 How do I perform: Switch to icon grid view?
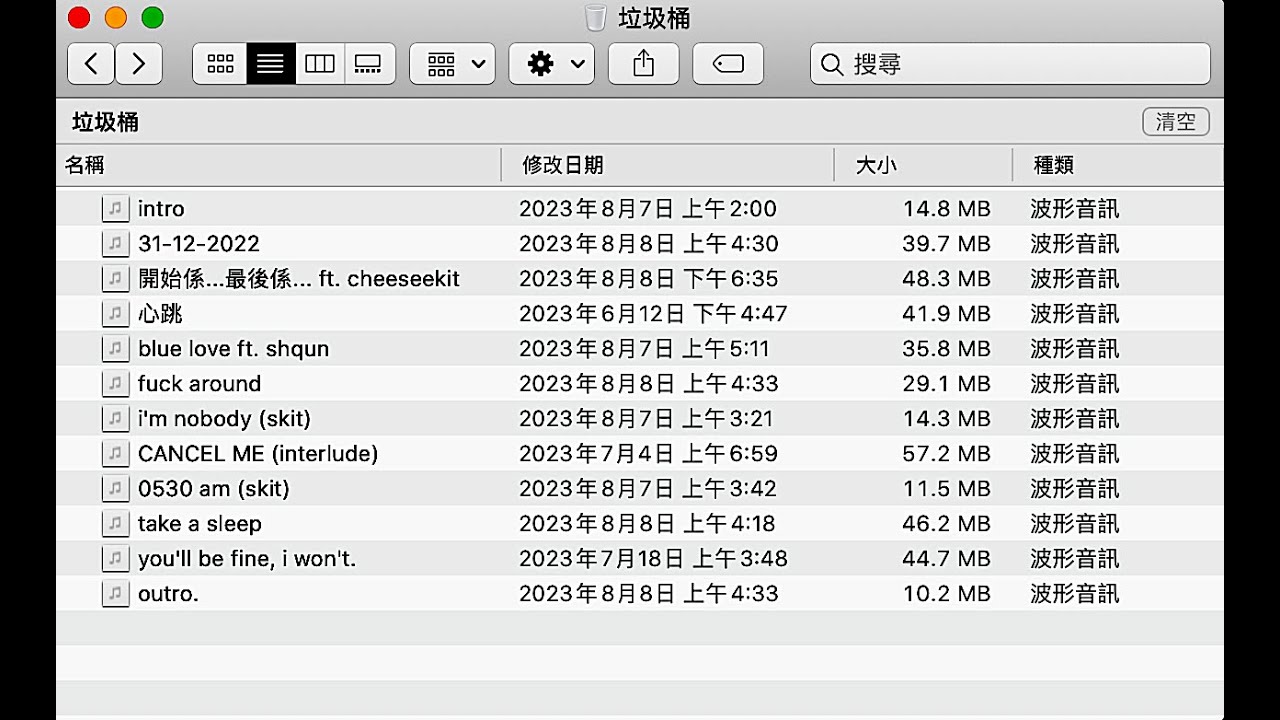click(x=220, y=64)
